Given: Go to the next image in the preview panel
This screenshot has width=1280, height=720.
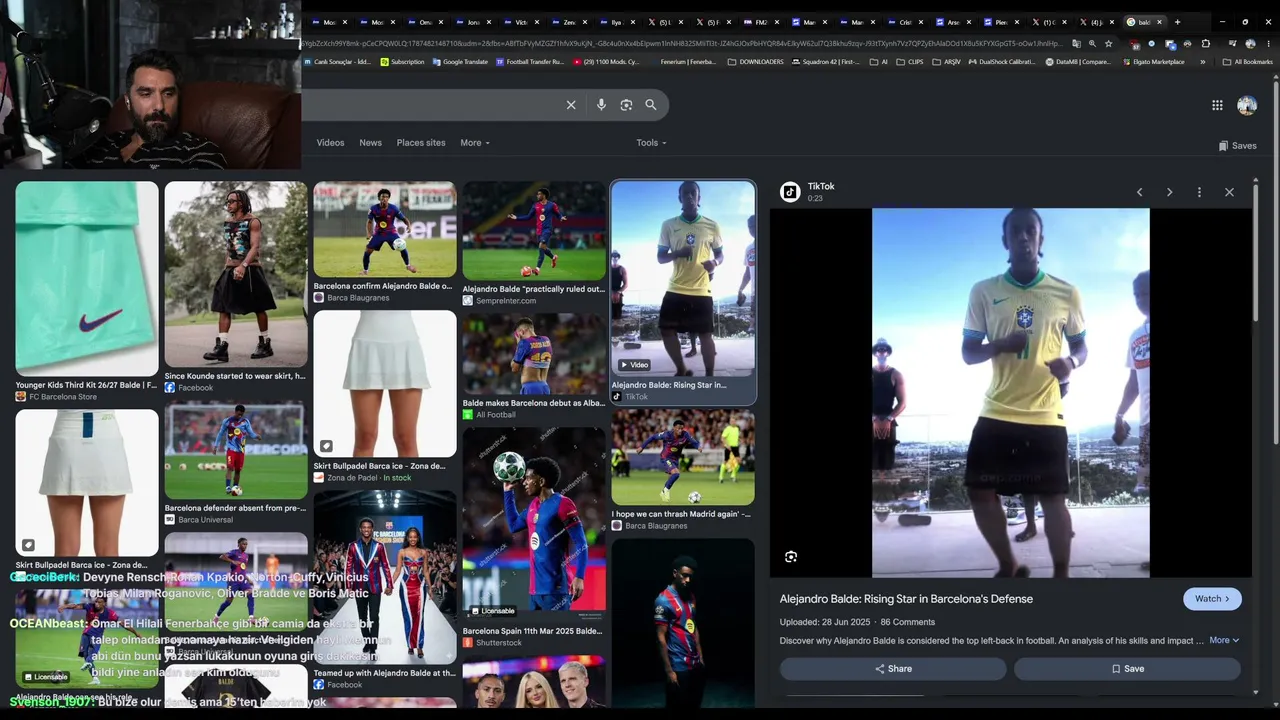Looking at the screenshot, I should coord(1169,192).
